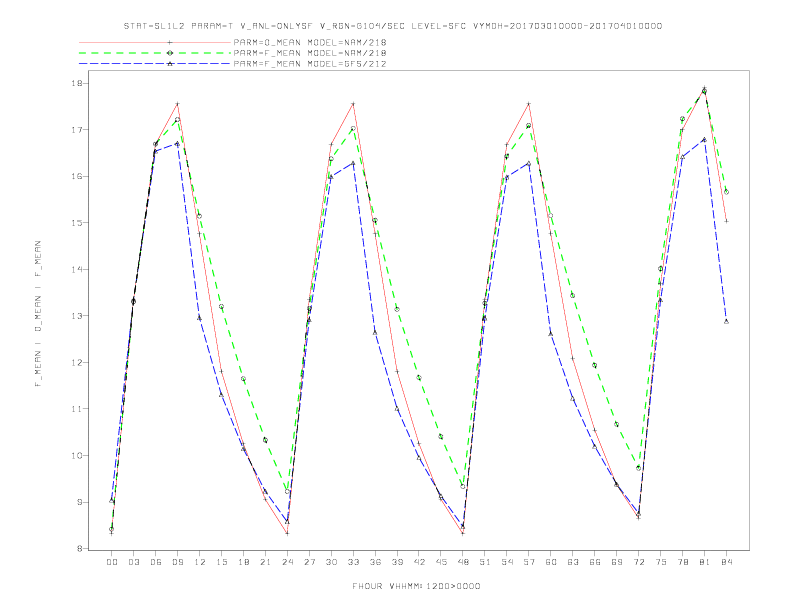Image resolution: width=792 pixels, height=612 pixels.
Task: Click x-axis tick label 06
Action: pos(156,562)
